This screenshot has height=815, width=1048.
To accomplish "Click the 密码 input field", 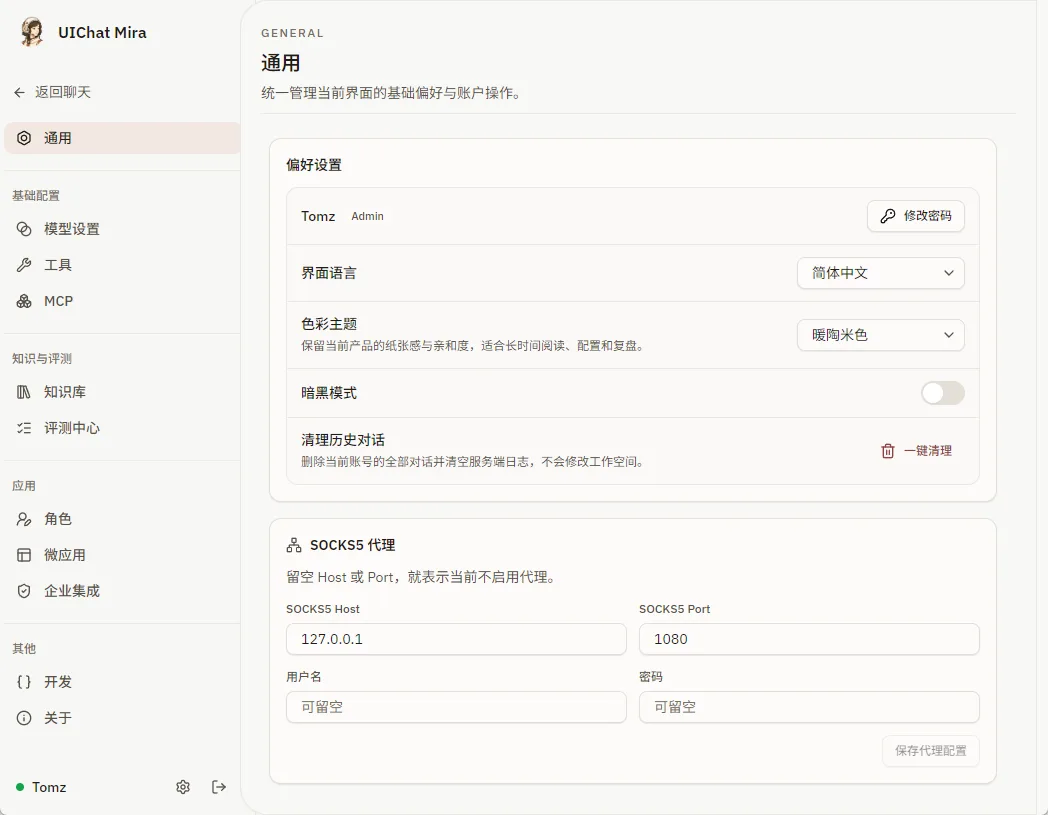I will [809, 707].
